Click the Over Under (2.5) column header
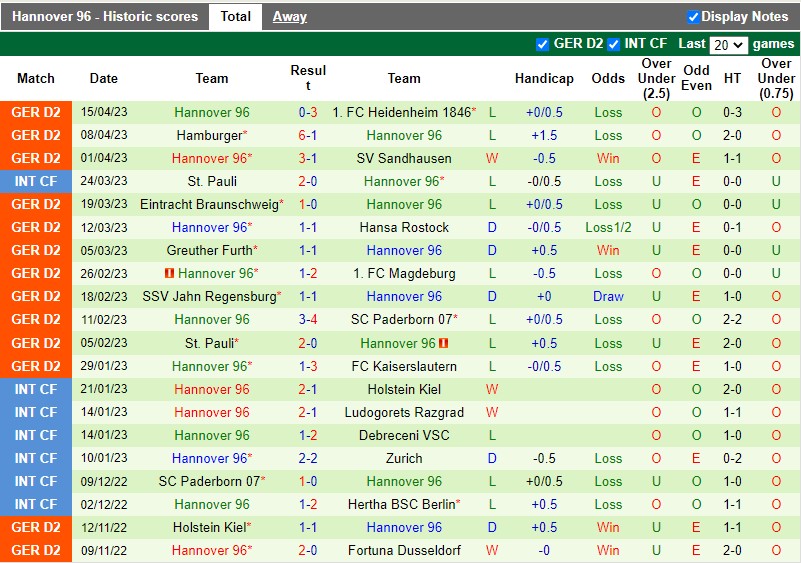This screenshot has height=563, width=801. click(x=656, y=78)
